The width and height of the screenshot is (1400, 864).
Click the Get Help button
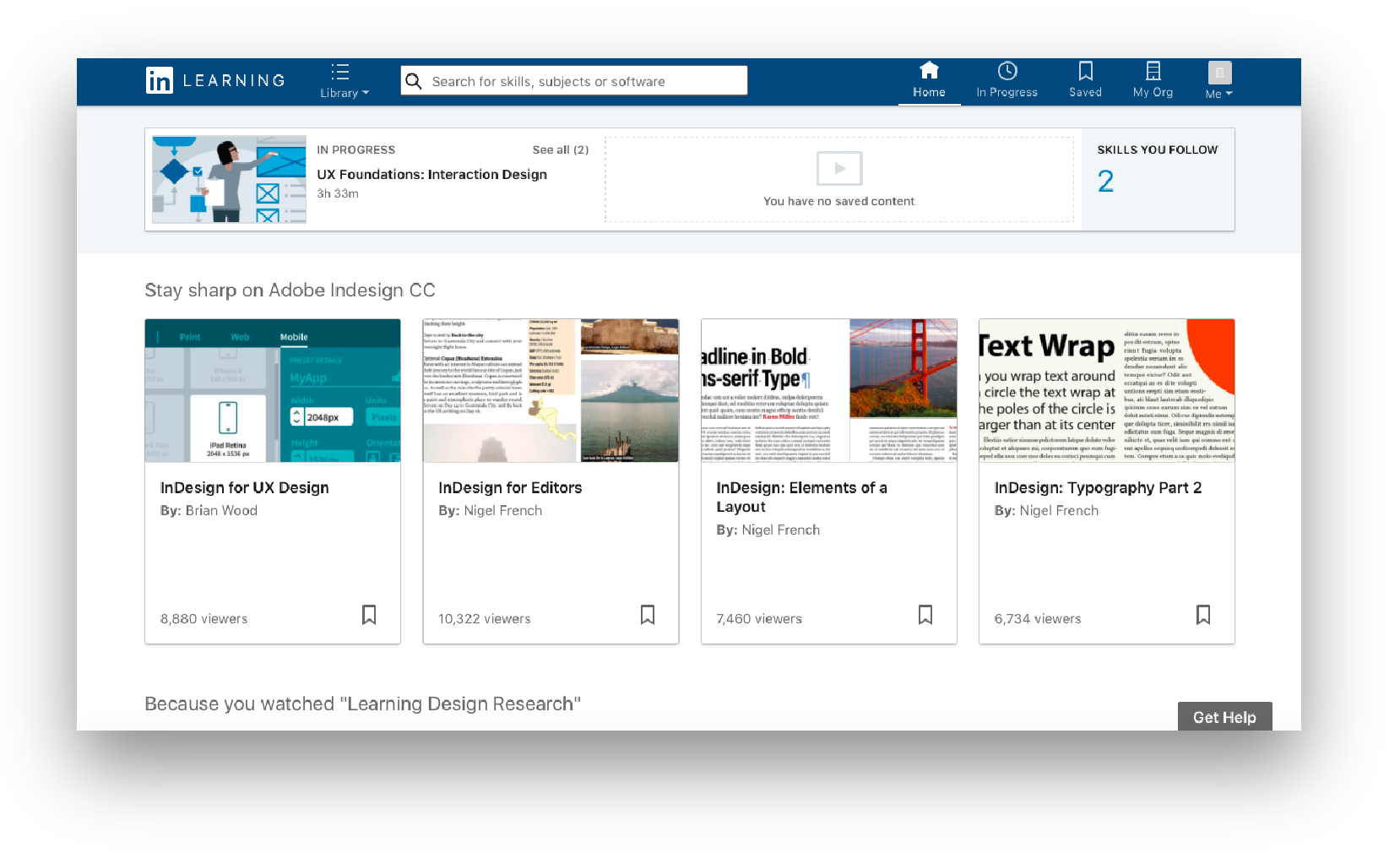coord(1225,717)
